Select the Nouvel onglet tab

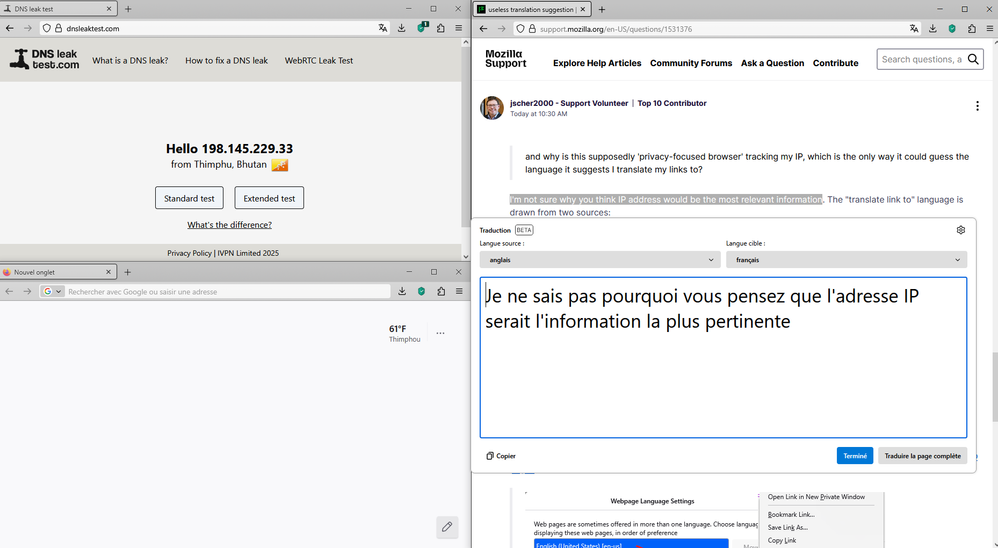pyautogui.click(x=57, y=272)
